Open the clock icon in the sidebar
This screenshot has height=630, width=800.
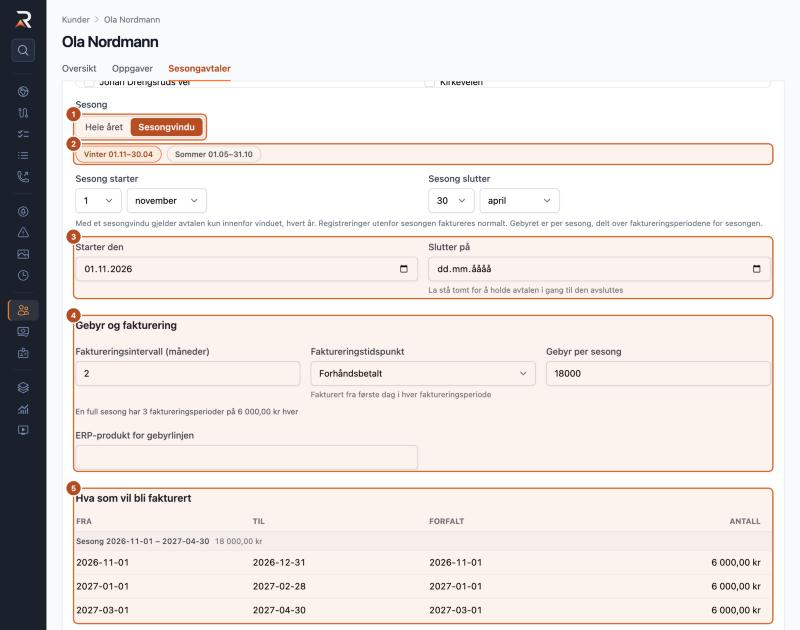(23, 275)
